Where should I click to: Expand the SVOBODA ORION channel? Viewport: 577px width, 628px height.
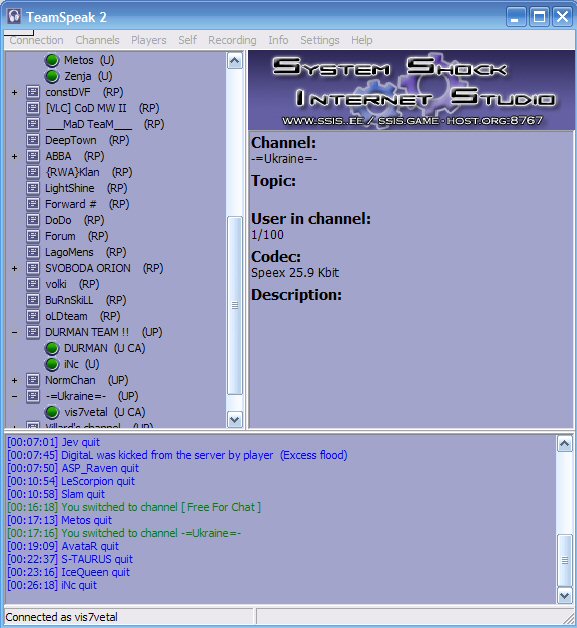tap(14, 268)
